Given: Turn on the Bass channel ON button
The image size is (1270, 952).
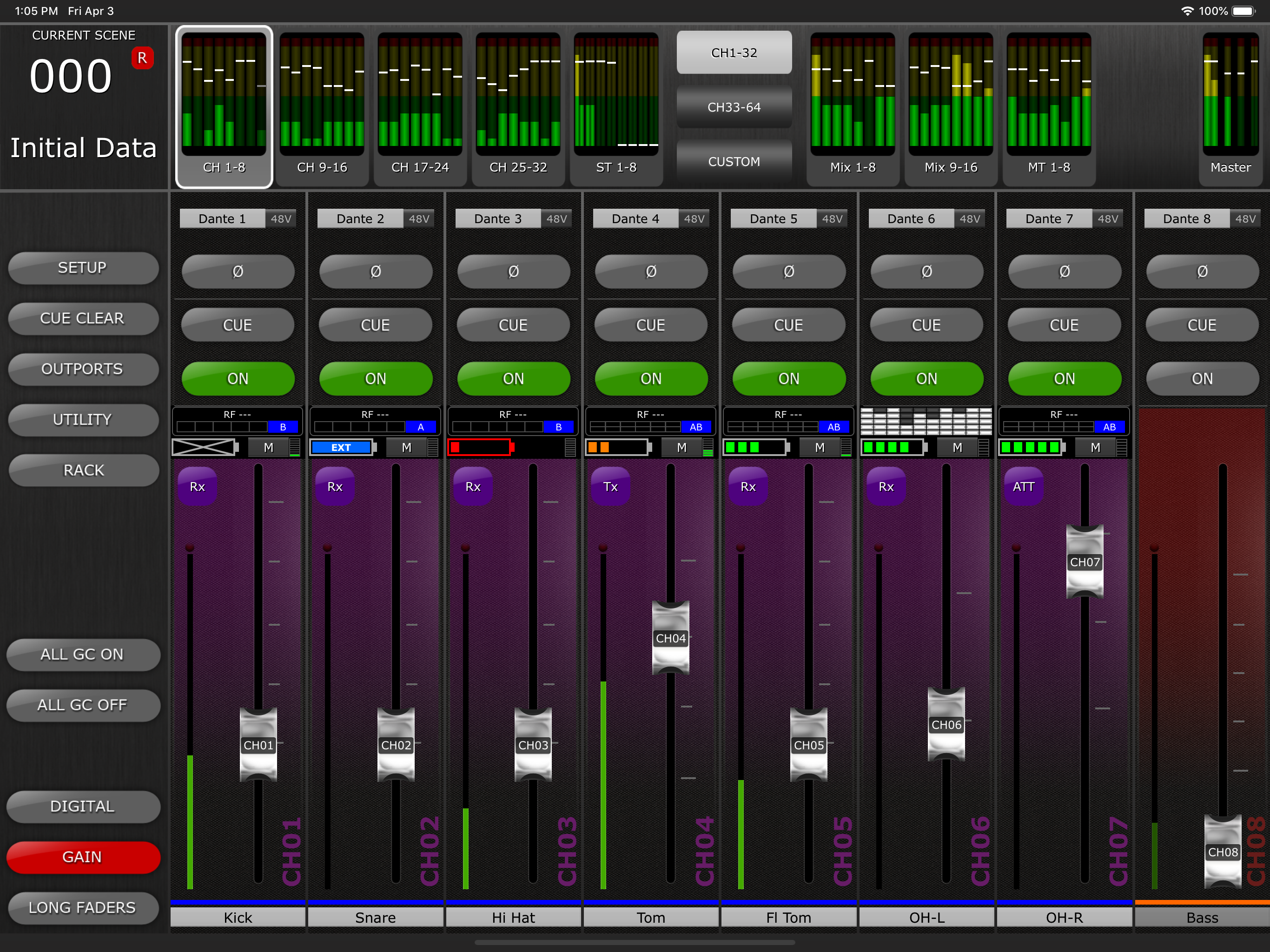Looking at the screenshot, I should click(1202, 378).
